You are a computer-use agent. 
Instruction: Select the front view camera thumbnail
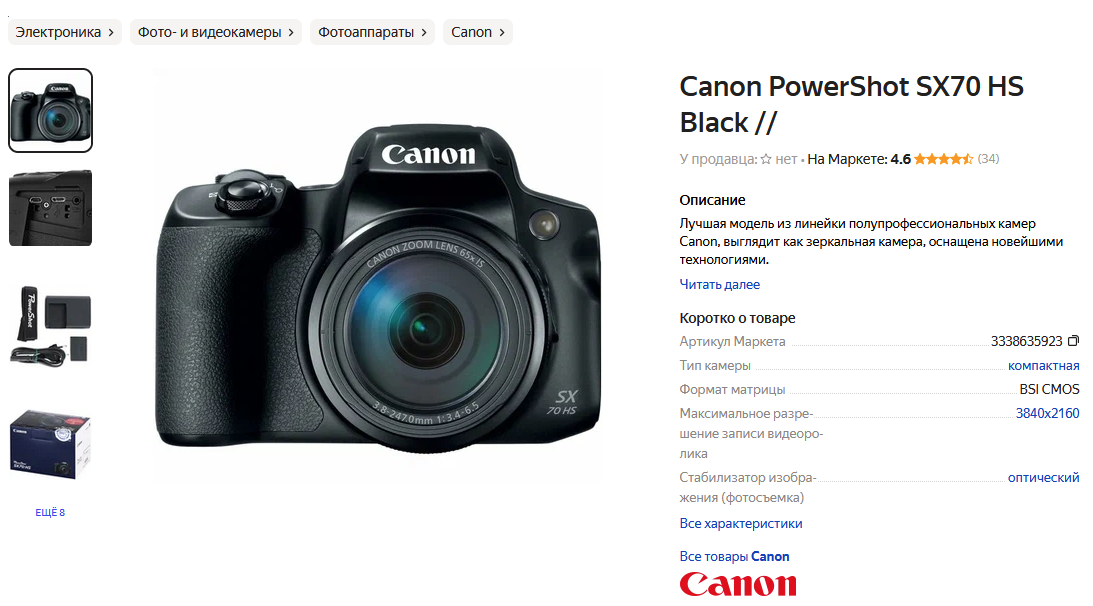(x=50, y=110)
